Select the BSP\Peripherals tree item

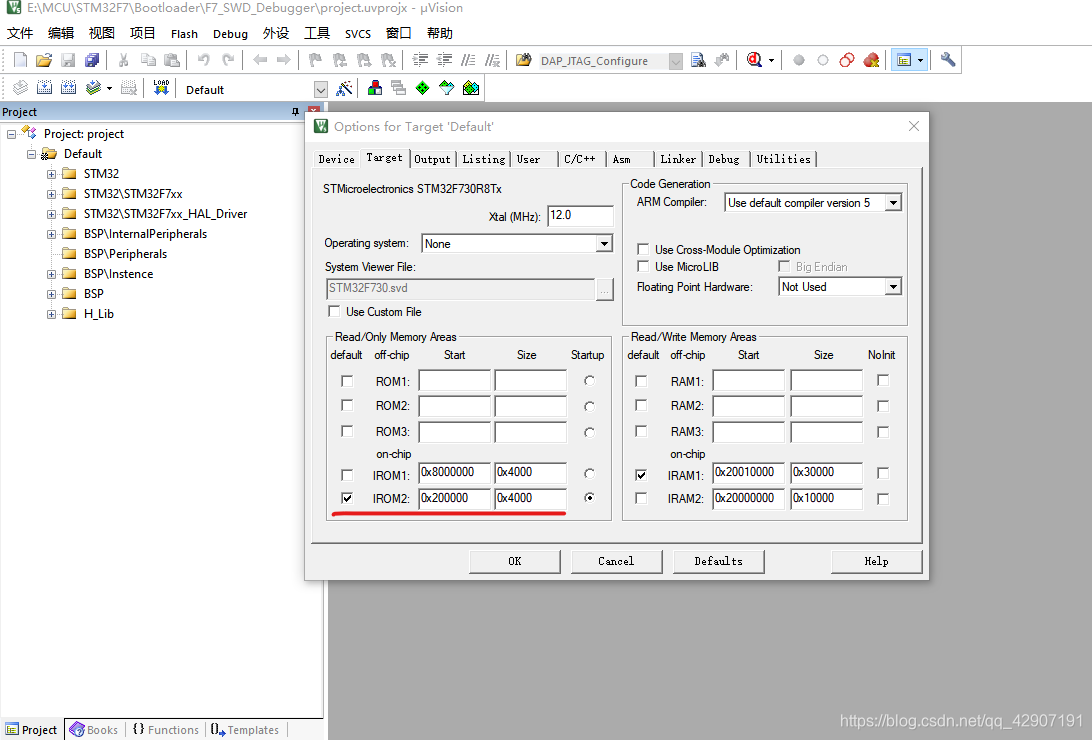[125, 254]
